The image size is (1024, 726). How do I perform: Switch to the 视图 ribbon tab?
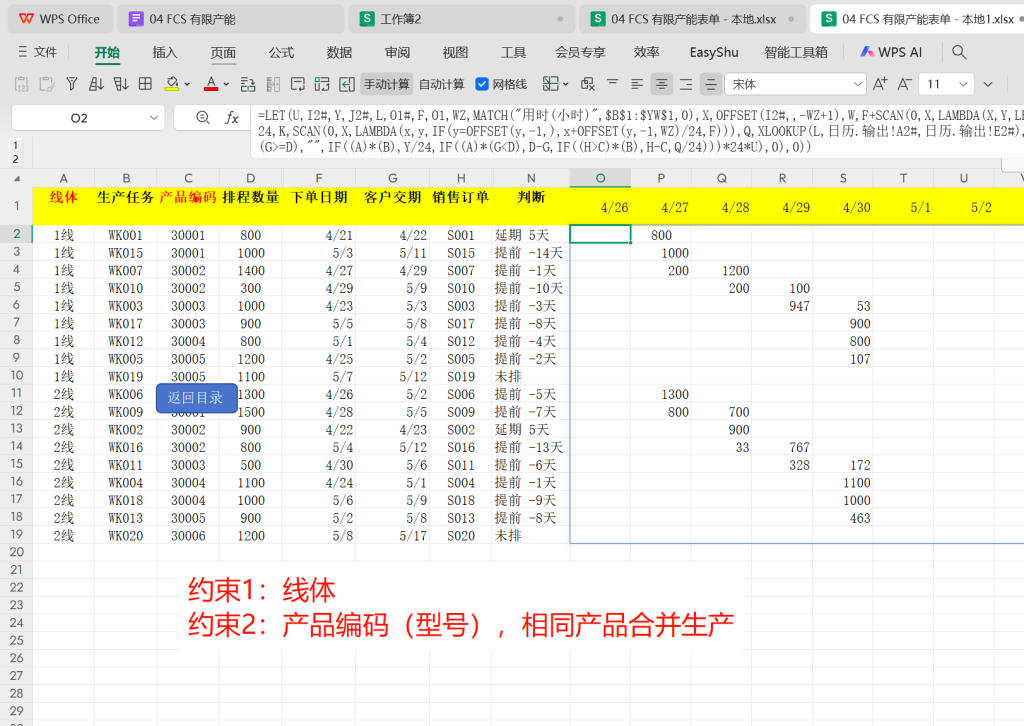pyautogui.click(x=455, y=52)
